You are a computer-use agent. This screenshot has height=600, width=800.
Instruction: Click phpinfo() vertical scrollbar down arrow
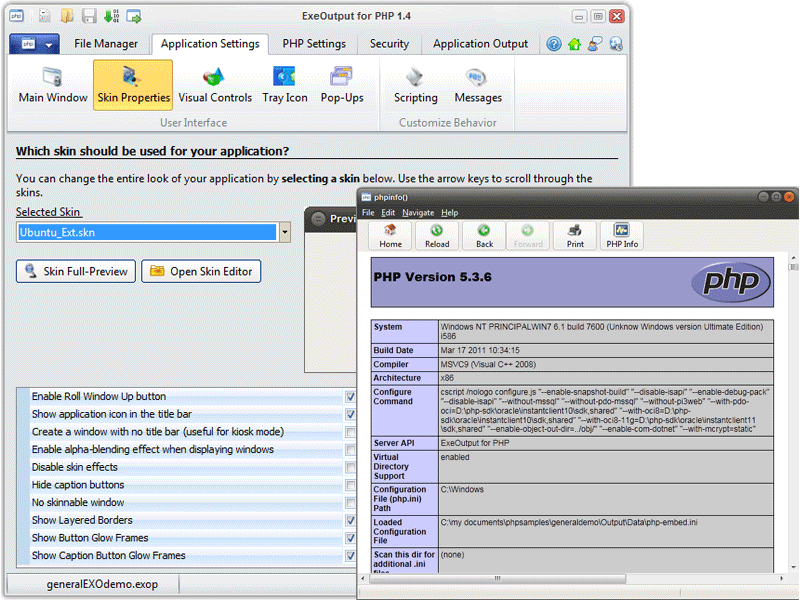pyautogui.click(x=793, y=567)
